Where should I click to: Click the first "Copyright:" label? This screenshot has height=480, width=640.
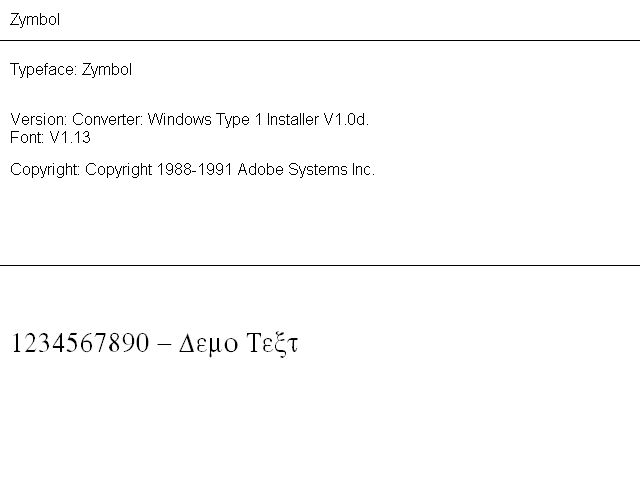45,170
